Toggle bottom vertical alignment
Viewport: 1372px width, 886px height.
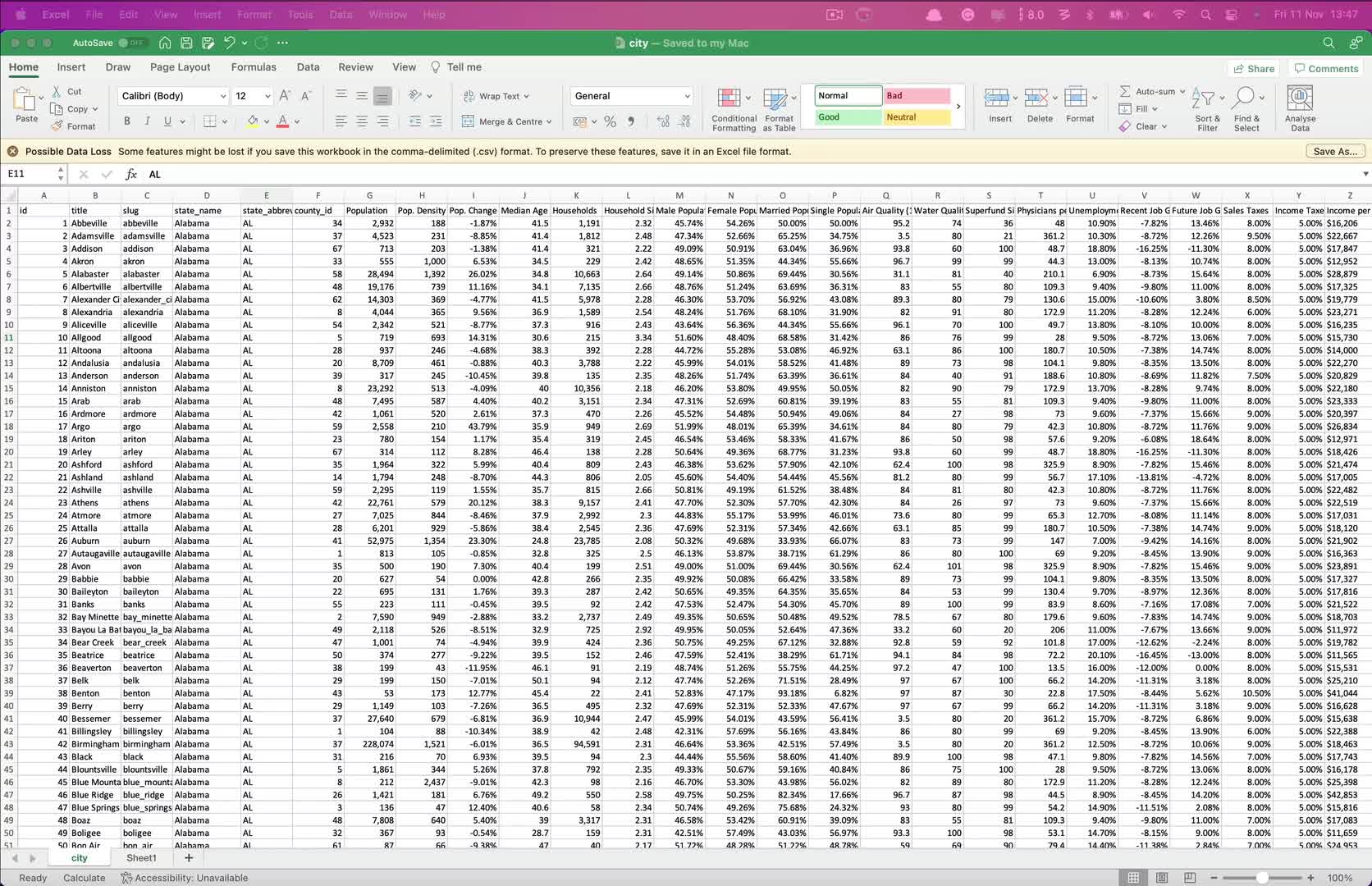[382, 96]
